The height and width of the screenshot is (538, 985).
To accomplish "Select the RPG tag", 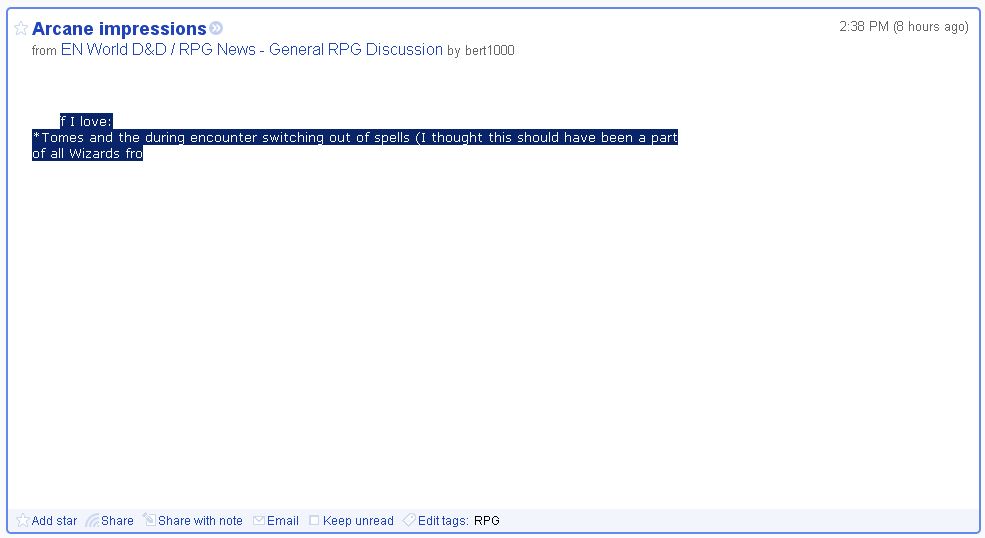I will tap(487, 521).
